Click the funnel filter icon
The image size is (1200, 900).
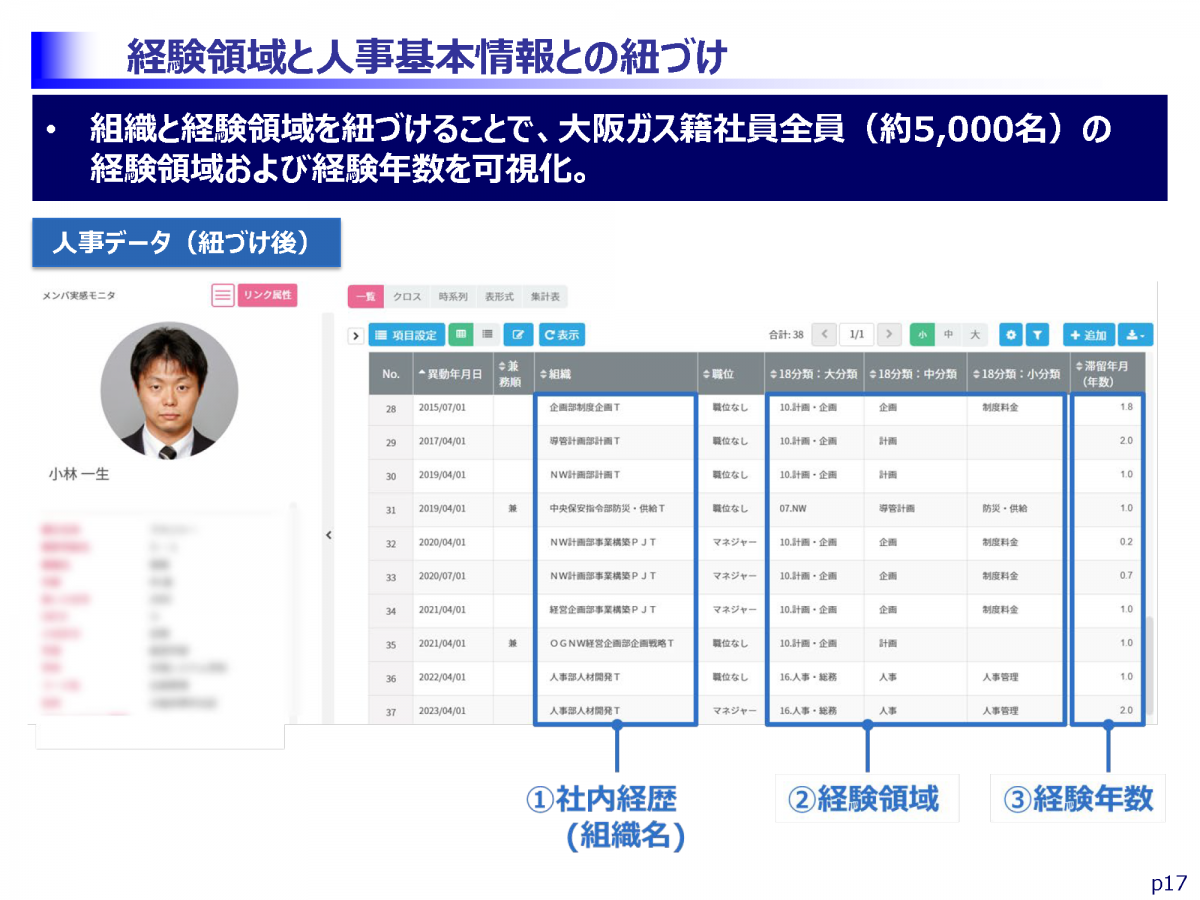click(1037, 335)
